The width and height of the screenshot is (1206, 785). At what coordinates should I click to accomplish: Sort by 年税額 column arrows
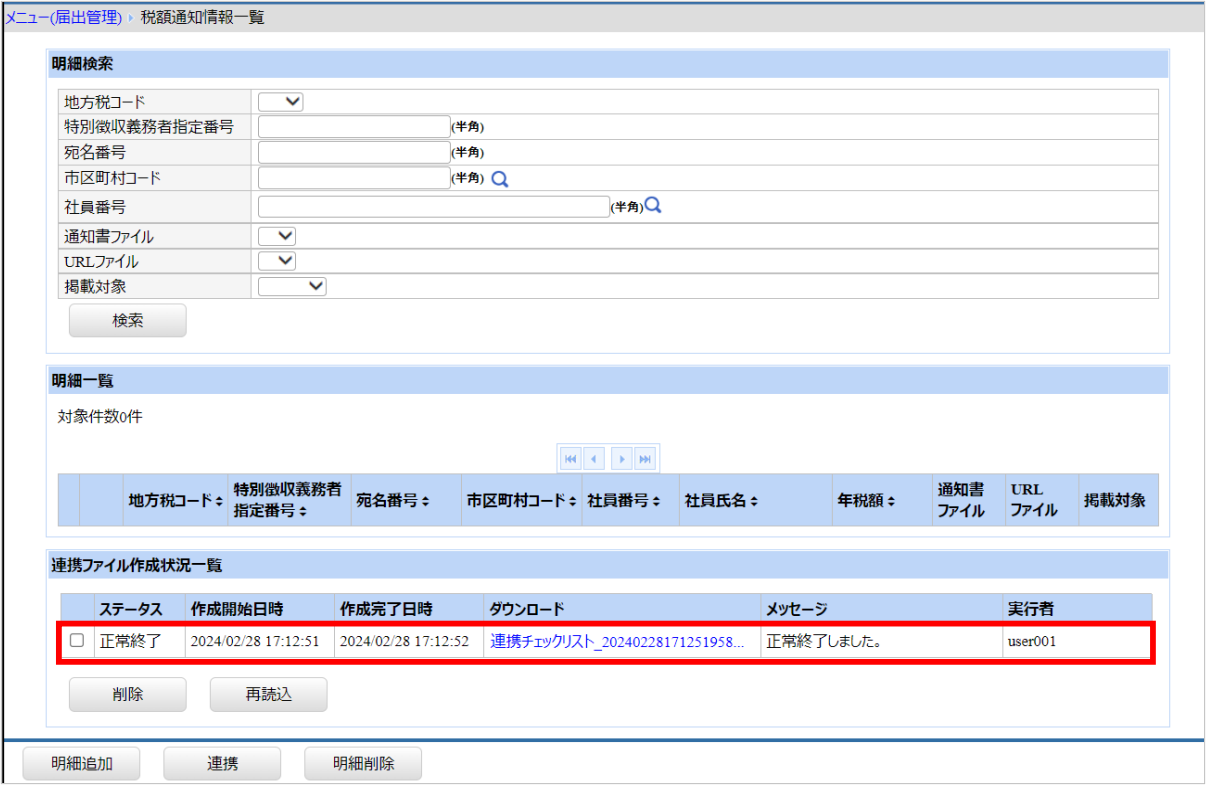click(x=891, y=501)
